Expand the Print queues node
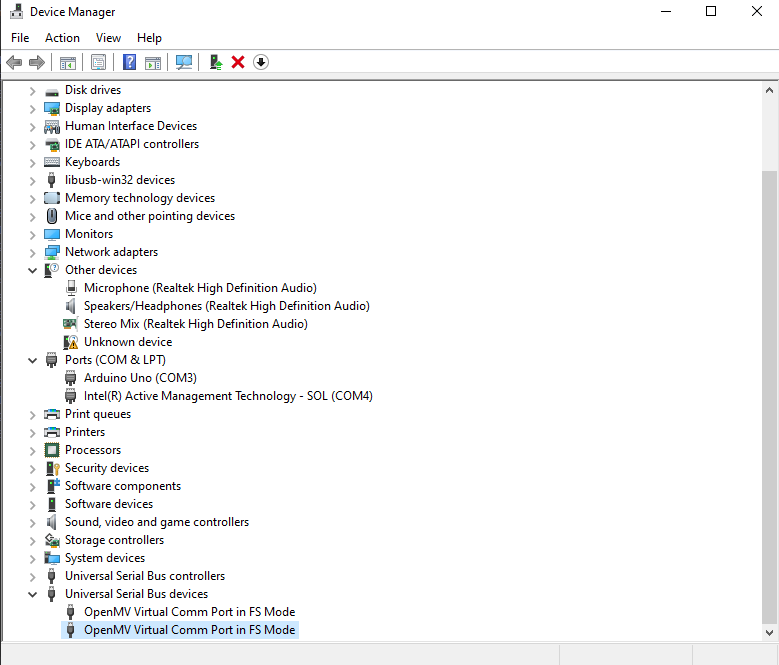The width and height of the screenshot is (779, 665). [x=32, y=415]
